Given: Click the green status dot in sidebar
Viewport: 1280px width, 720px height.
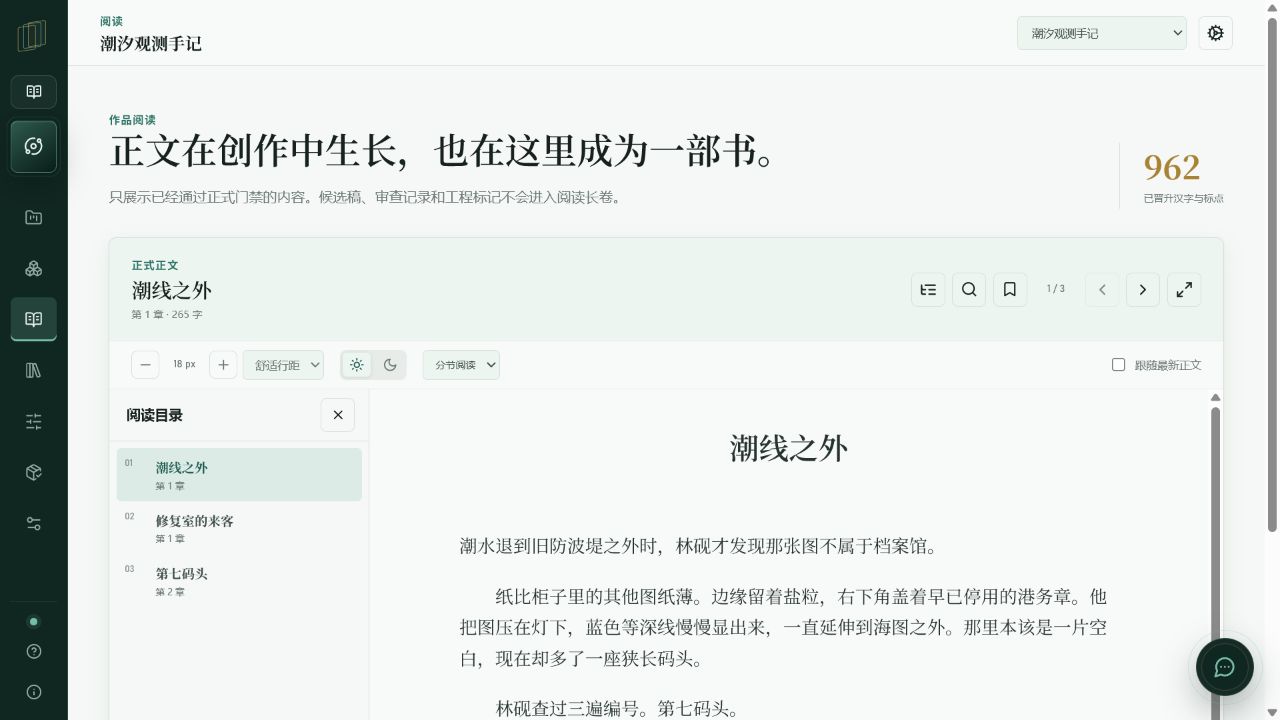Looking at the screenshot, I should 34,621.
